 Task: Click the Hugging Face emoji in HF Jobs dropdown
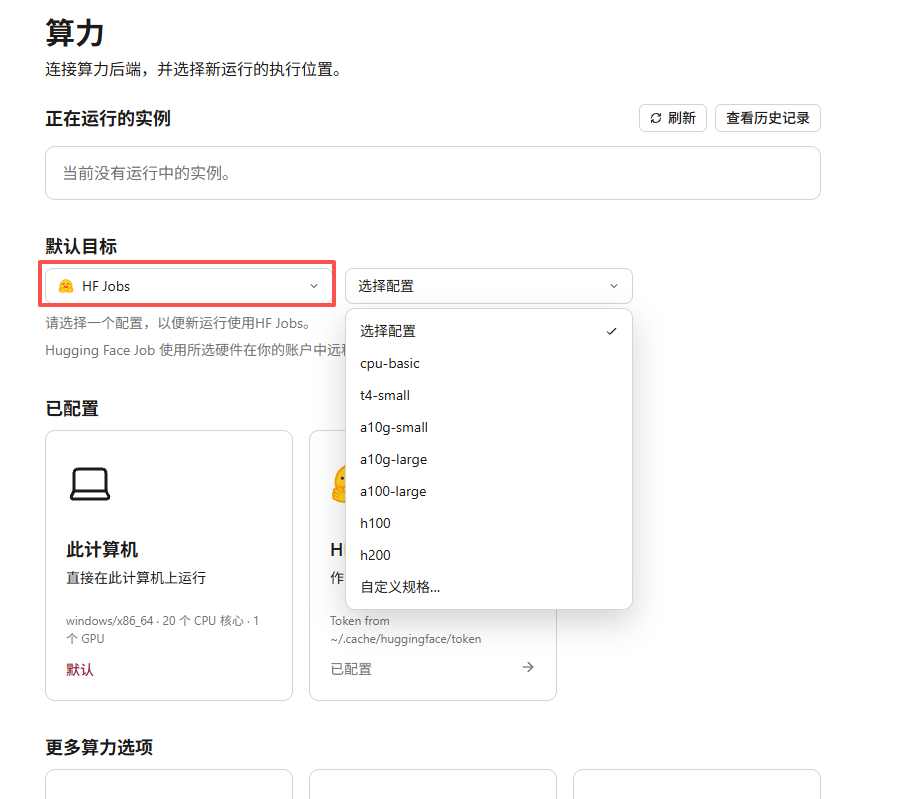(x=66, y=286)
